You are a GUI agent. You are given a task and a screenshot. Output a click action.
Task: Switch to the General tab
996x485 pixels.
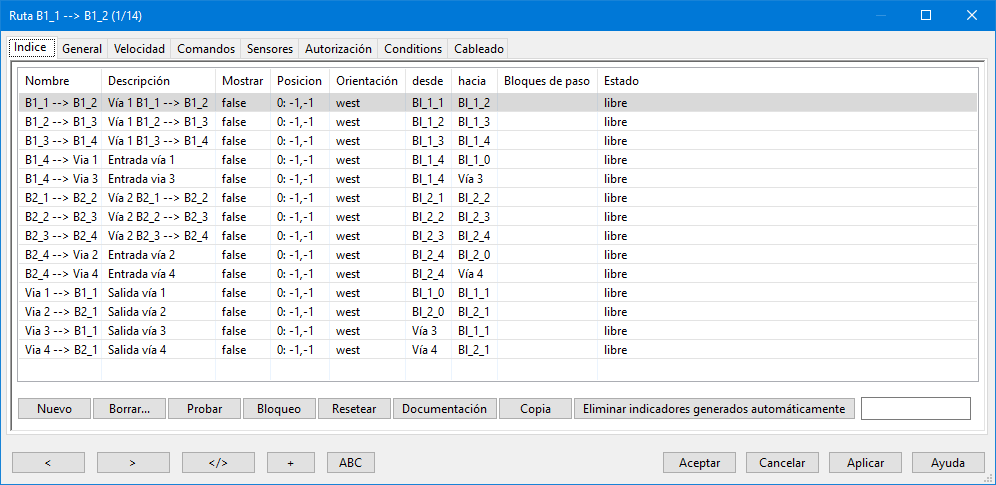coord(82,49)
